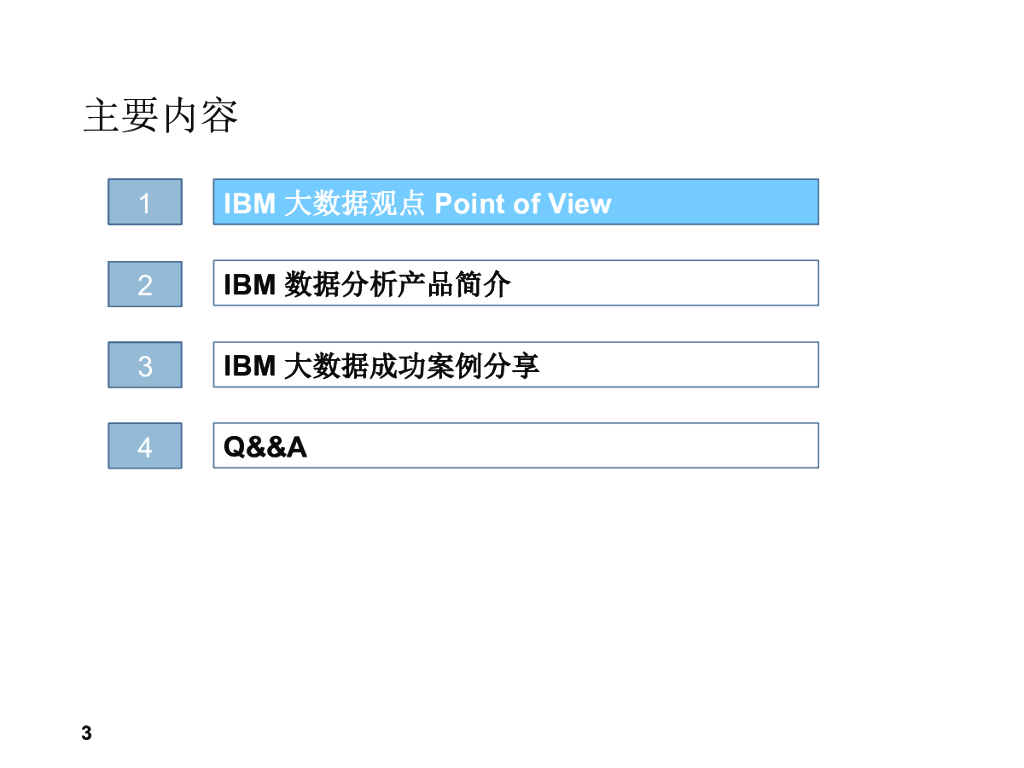This screenshot has height=768, width=1024.
Task: Click the number 4 agenda box
Action: tap(145, 446)
